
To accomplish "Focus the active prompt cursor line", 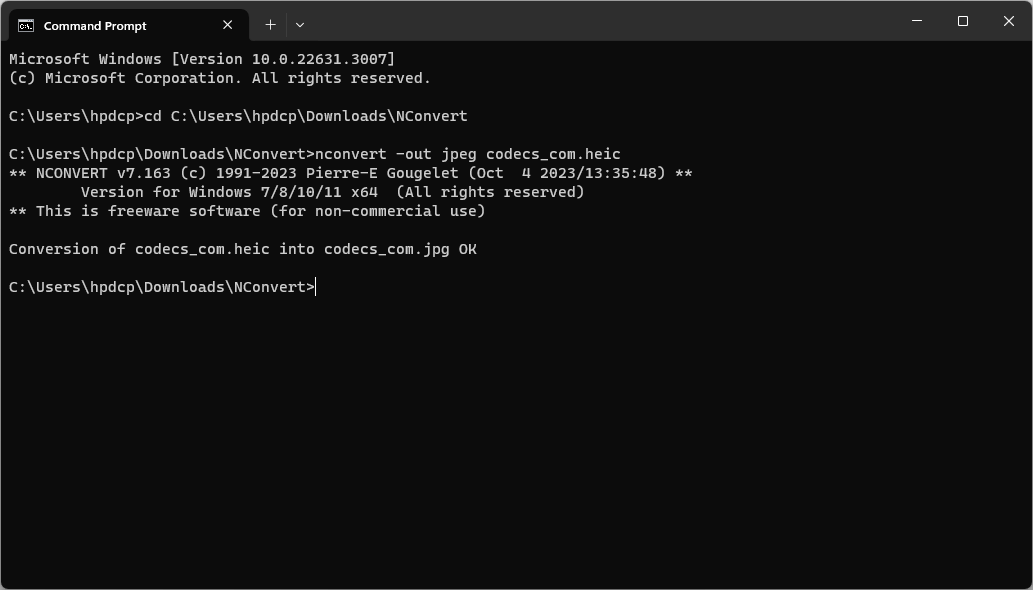I will (x=316, y=287).
